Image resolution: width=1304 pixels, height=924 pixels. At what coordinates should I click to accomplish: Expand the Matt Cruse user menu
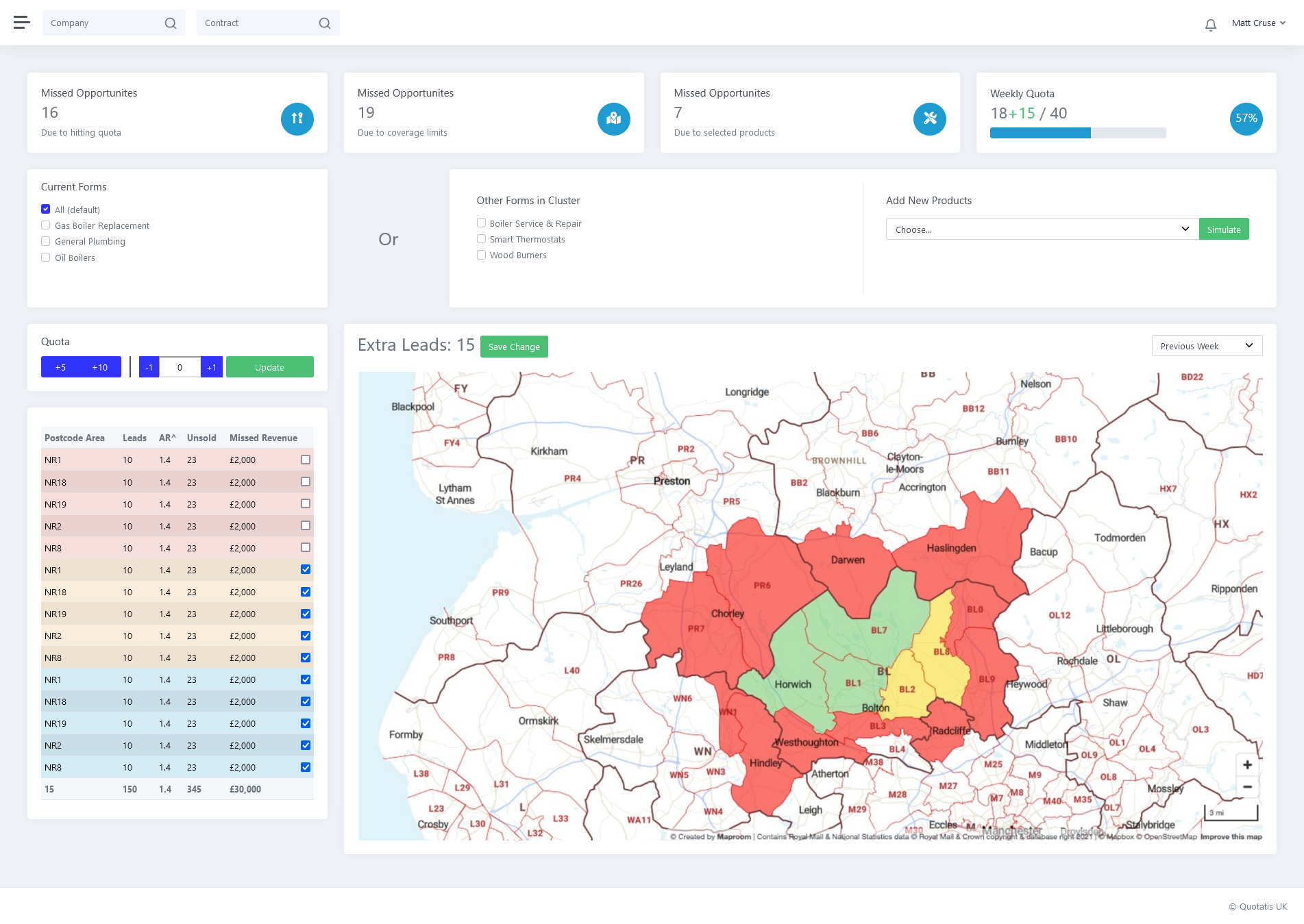[x=1258, y=23]
